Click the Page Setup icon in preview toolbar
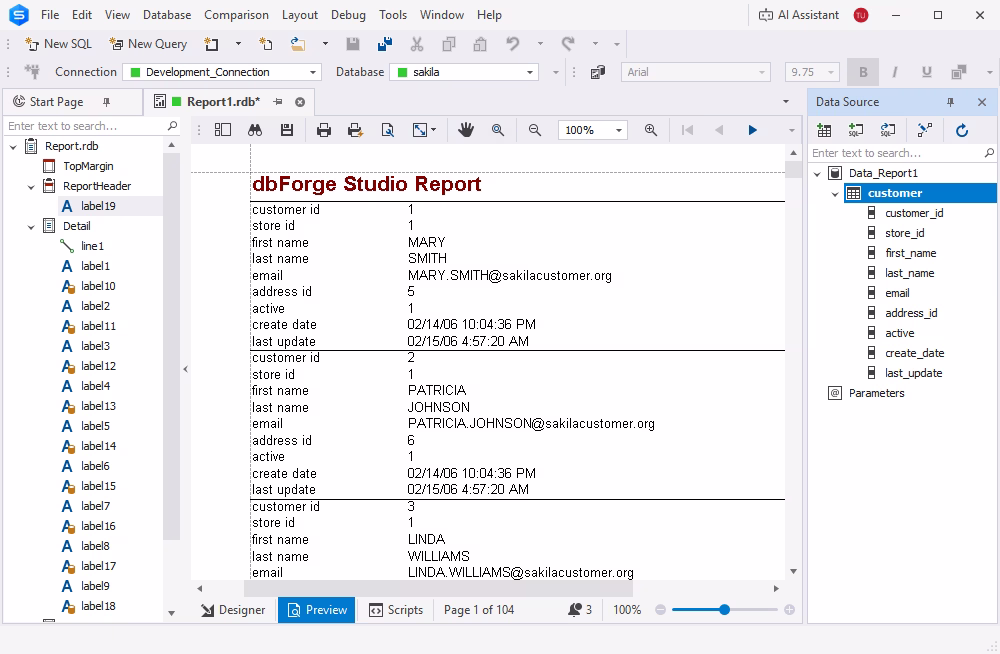 (x=387, y=130)
